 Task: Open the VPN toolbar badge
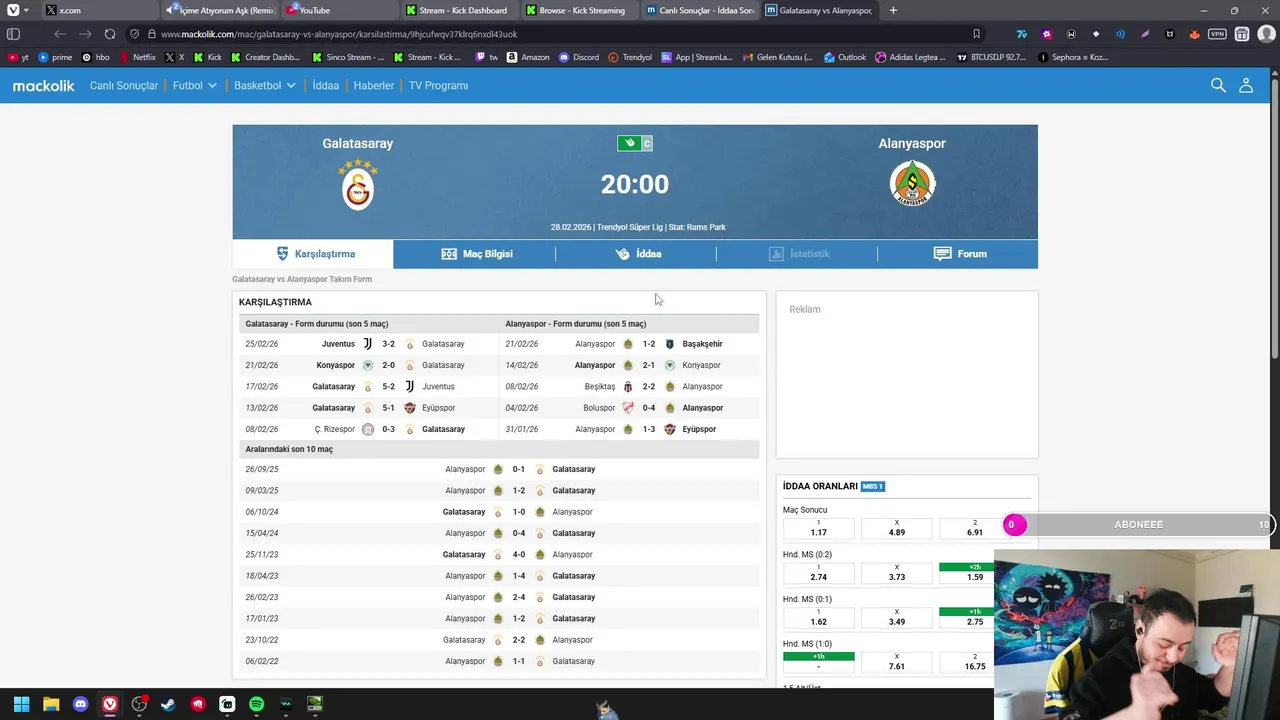coord(1217,34)
